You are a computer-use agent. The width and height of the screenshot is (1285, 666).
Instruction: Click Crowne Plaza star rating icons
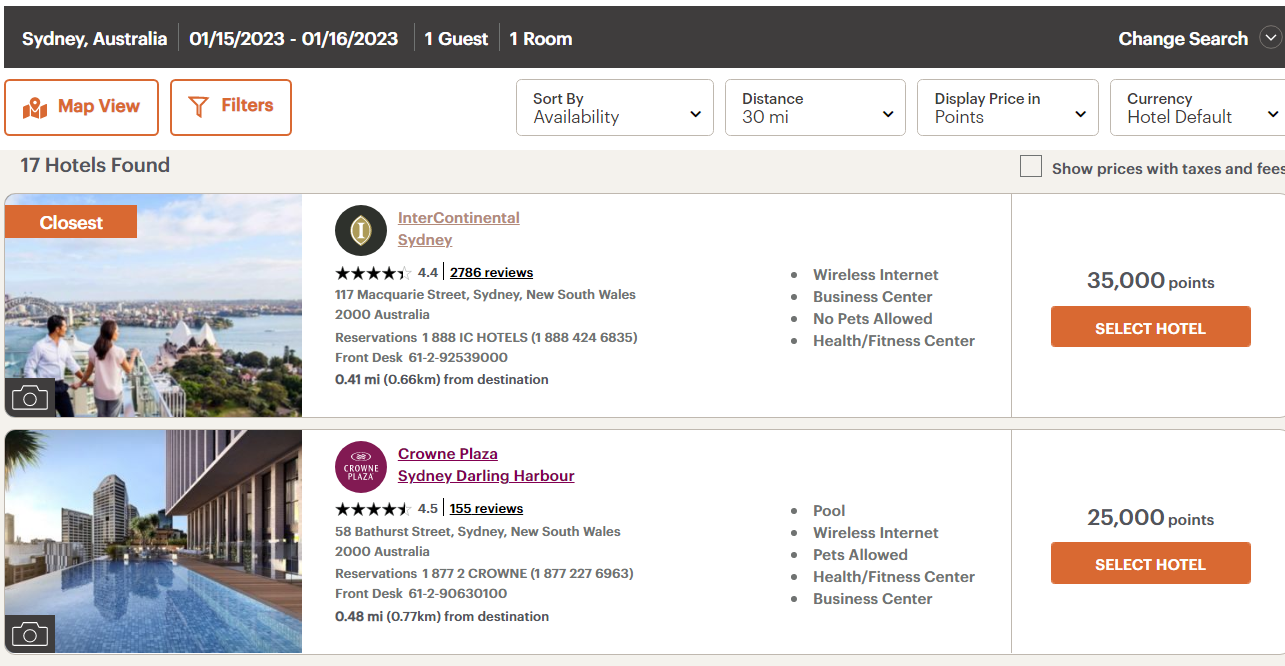(373, 509)
